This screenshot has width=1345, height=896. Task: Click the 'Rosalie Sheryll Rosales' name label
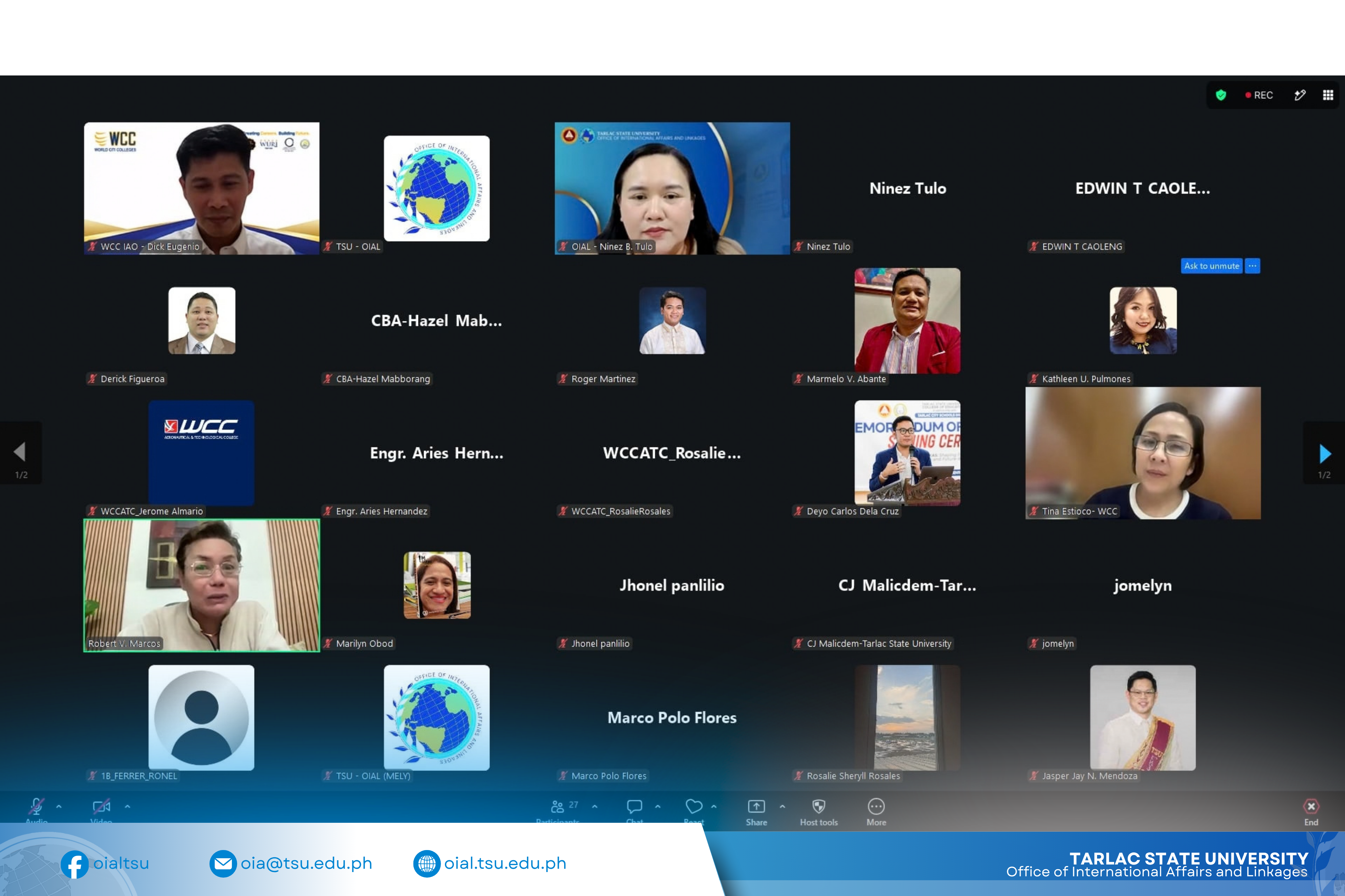coord(853,776)
